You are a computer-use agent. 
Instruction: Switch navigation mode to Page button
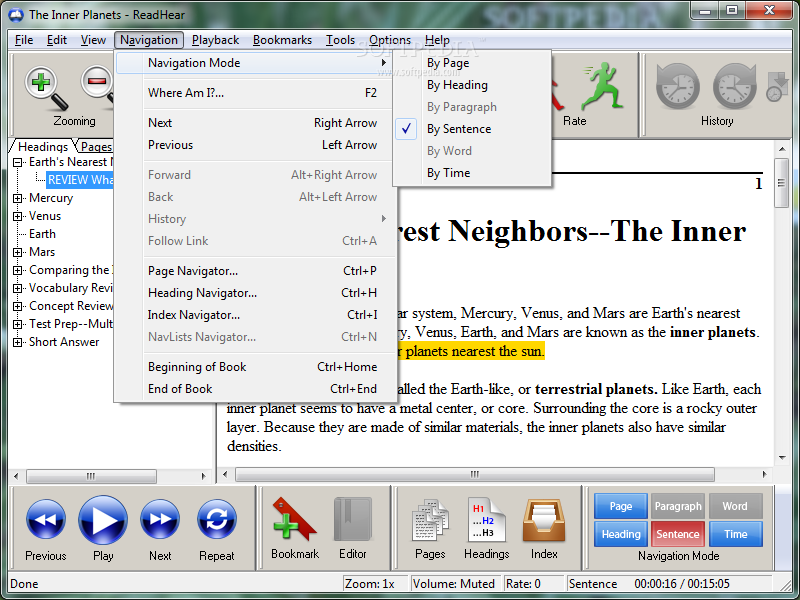[620, 506]
